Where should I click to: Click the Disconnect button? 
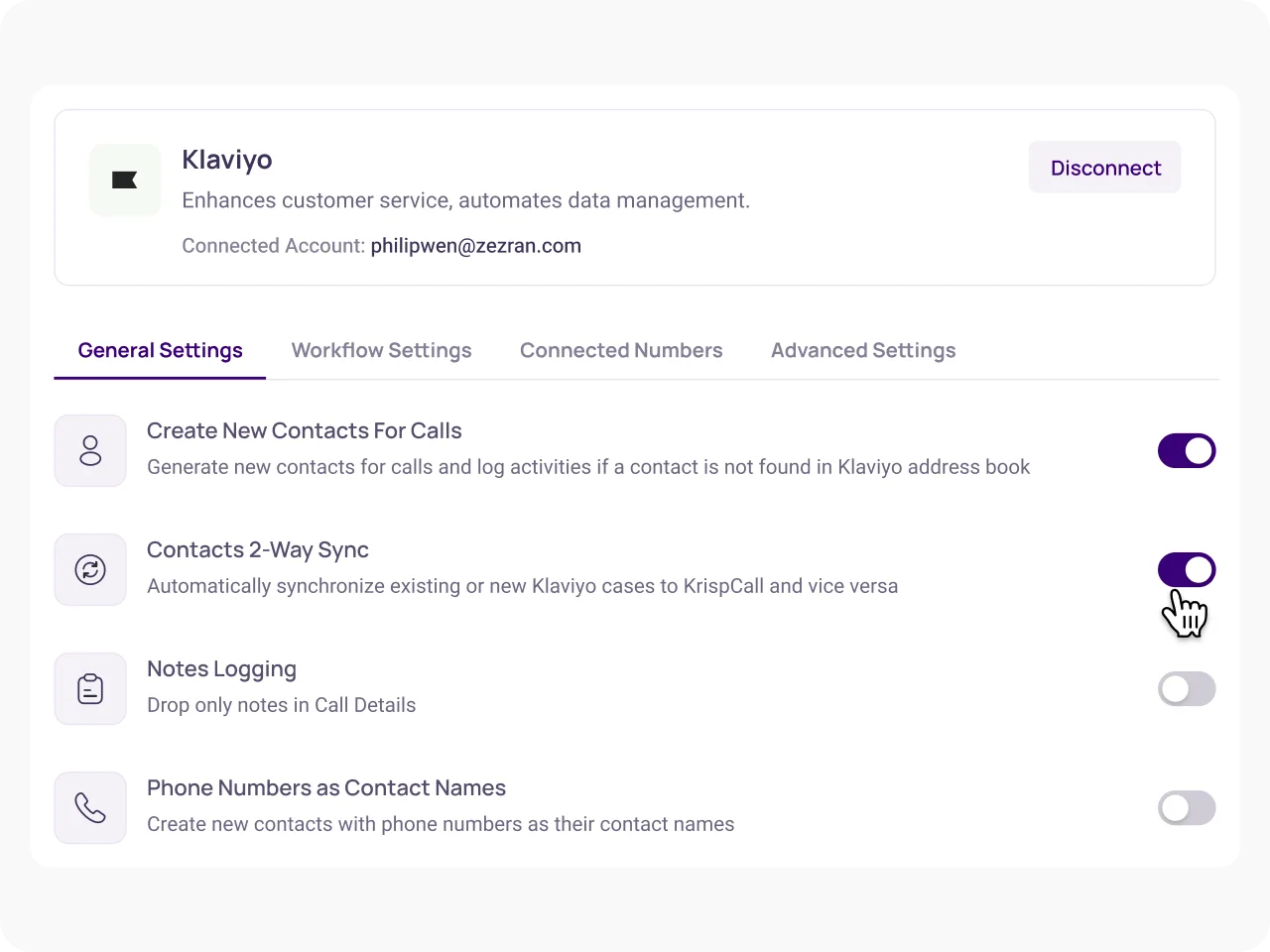[1105, 168]
